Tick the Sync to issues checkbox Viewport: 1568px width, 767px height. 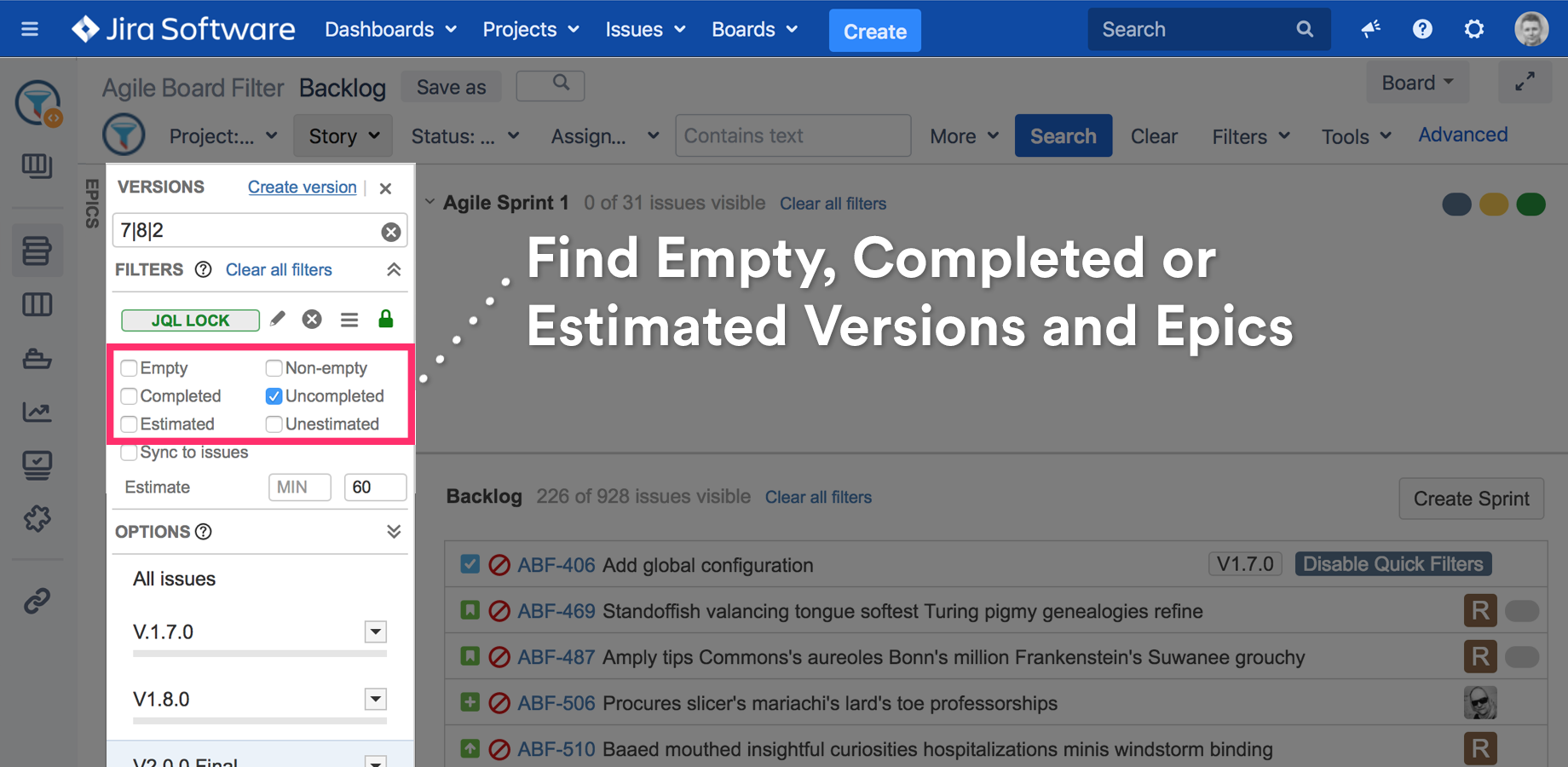[130, 453]
